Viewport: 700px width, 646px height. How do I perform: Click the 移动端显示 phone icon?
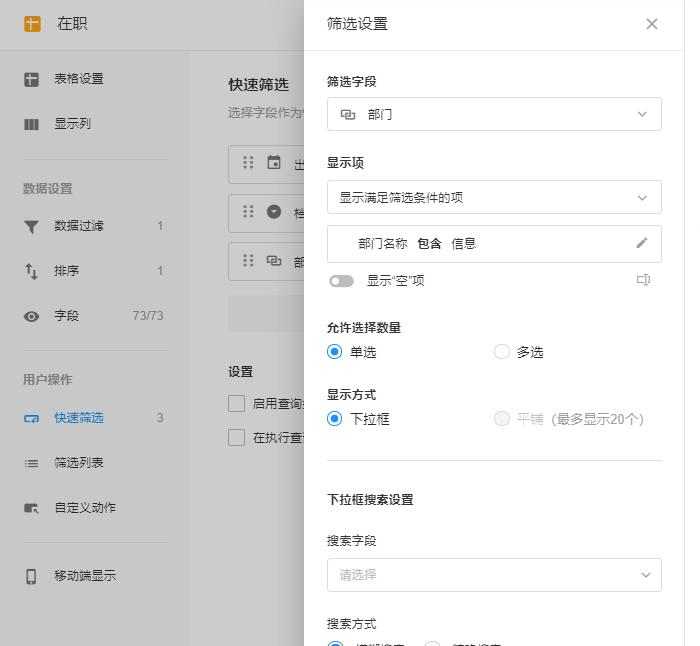pos(32,576)
